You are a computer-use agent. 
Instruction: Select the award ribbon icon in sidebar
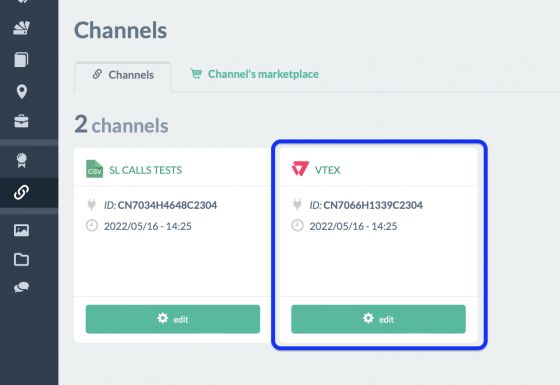pyautogui.click(x=22, y=160)
